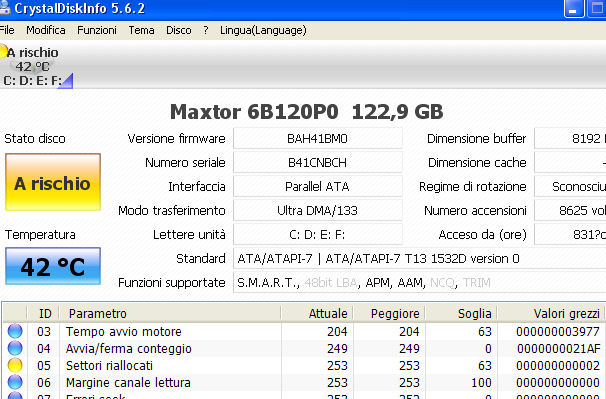Click the blue status icon for Avvia/ferma conteggio
The width and height of the screenshot is (606, 399).
(15, 348)
